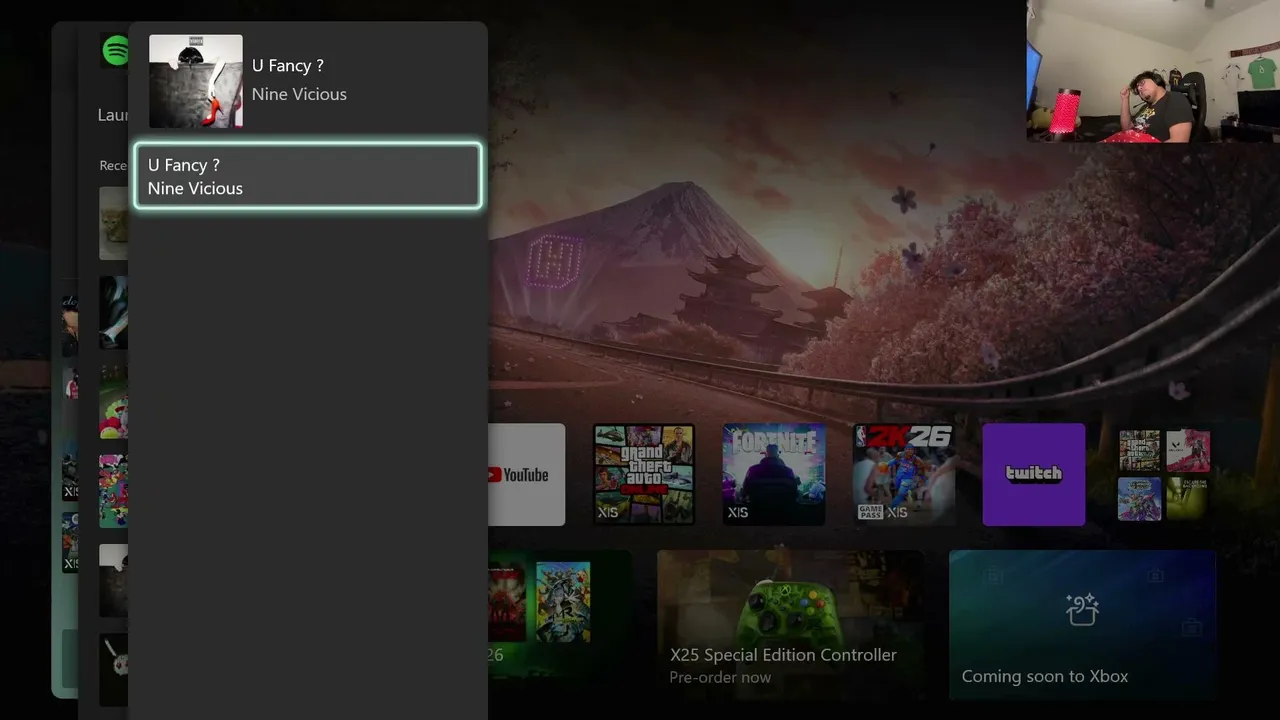Viewport: 1280px width, 720px height.
Task: Open the Coming soon to Xbox card
Action: coord(1082,624)
